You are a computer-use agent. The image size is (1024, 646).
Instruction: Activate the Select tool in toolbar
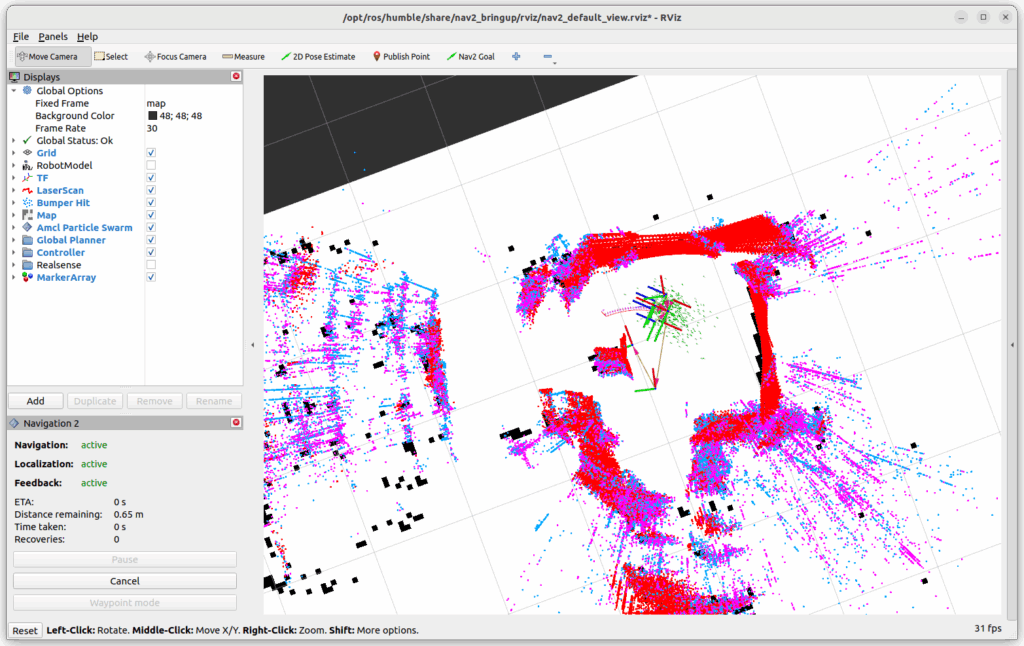pos(111,57)
